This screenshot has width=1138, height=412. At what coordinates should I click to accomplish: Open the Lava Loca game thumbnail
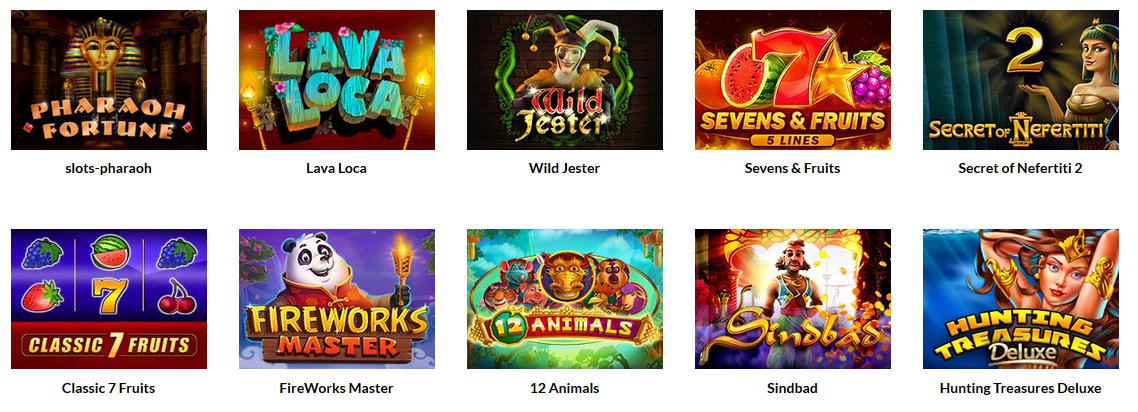pos(337,80)
